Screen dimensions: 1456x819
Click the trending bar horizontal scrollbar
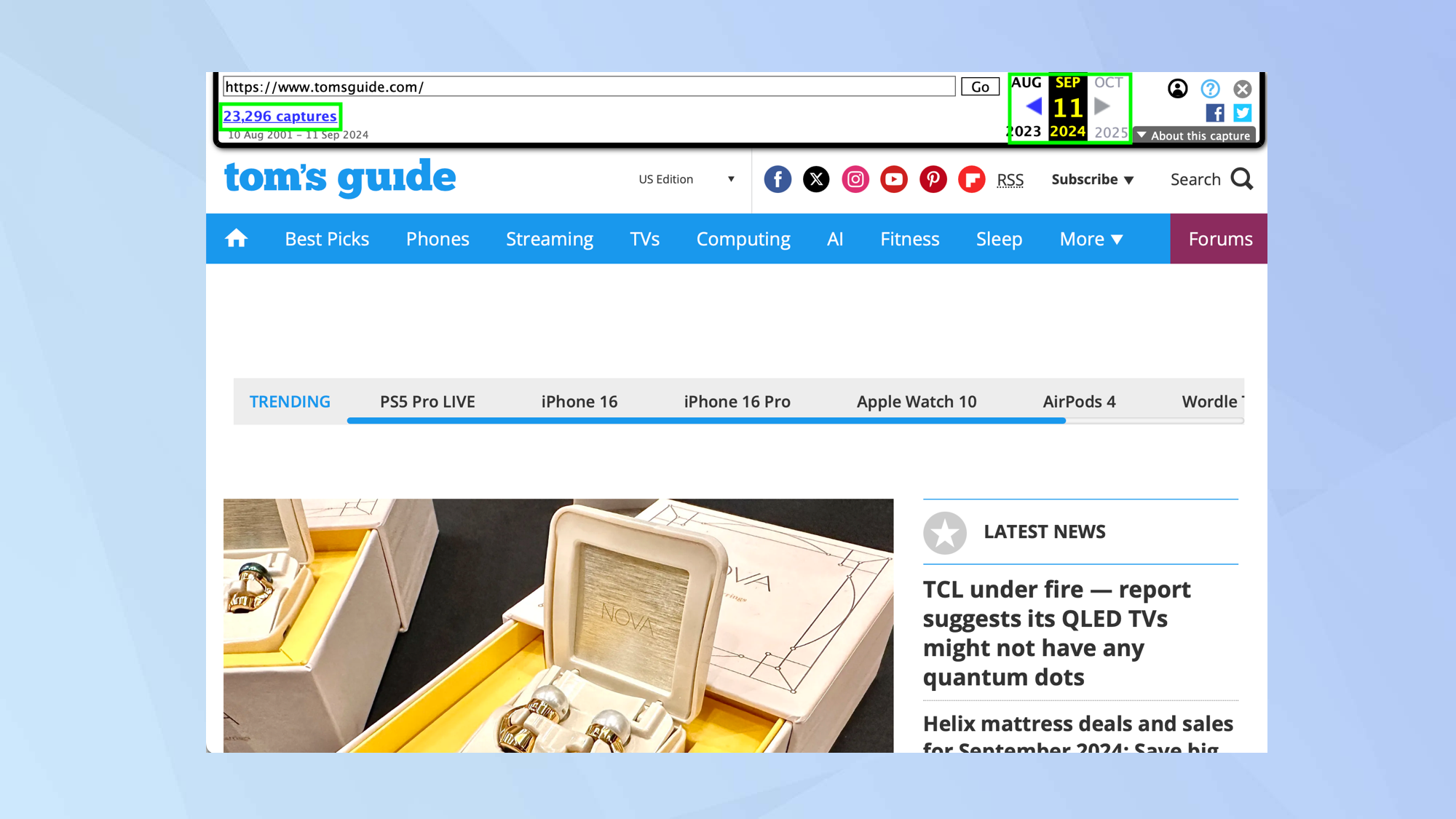click(x=706, y=421)
